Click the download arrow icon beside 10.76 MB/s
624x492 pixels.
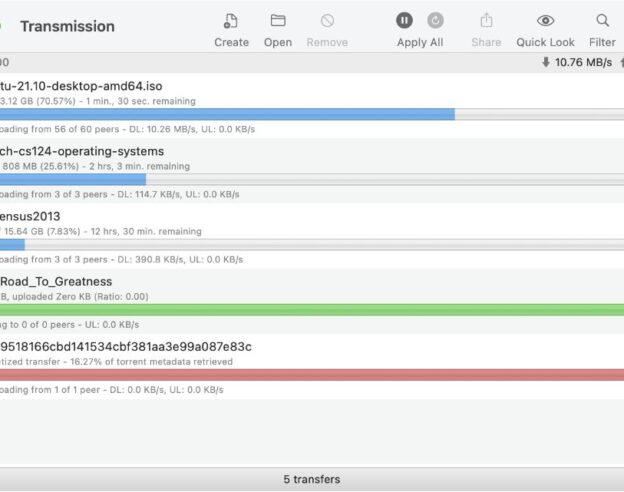click(x=546, y=62)
